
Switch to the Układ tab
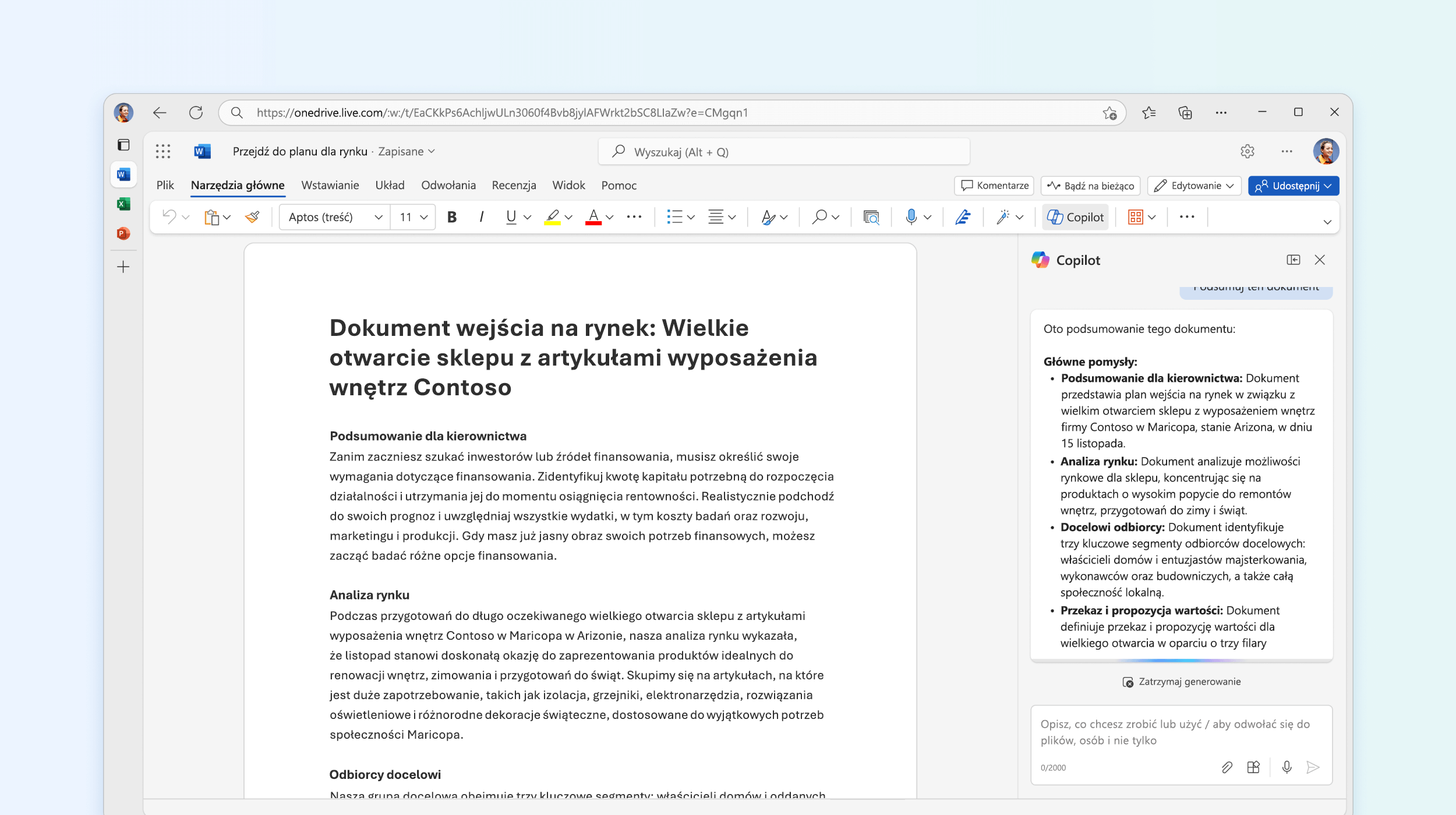pyautogui.click(x=390, y=185)
